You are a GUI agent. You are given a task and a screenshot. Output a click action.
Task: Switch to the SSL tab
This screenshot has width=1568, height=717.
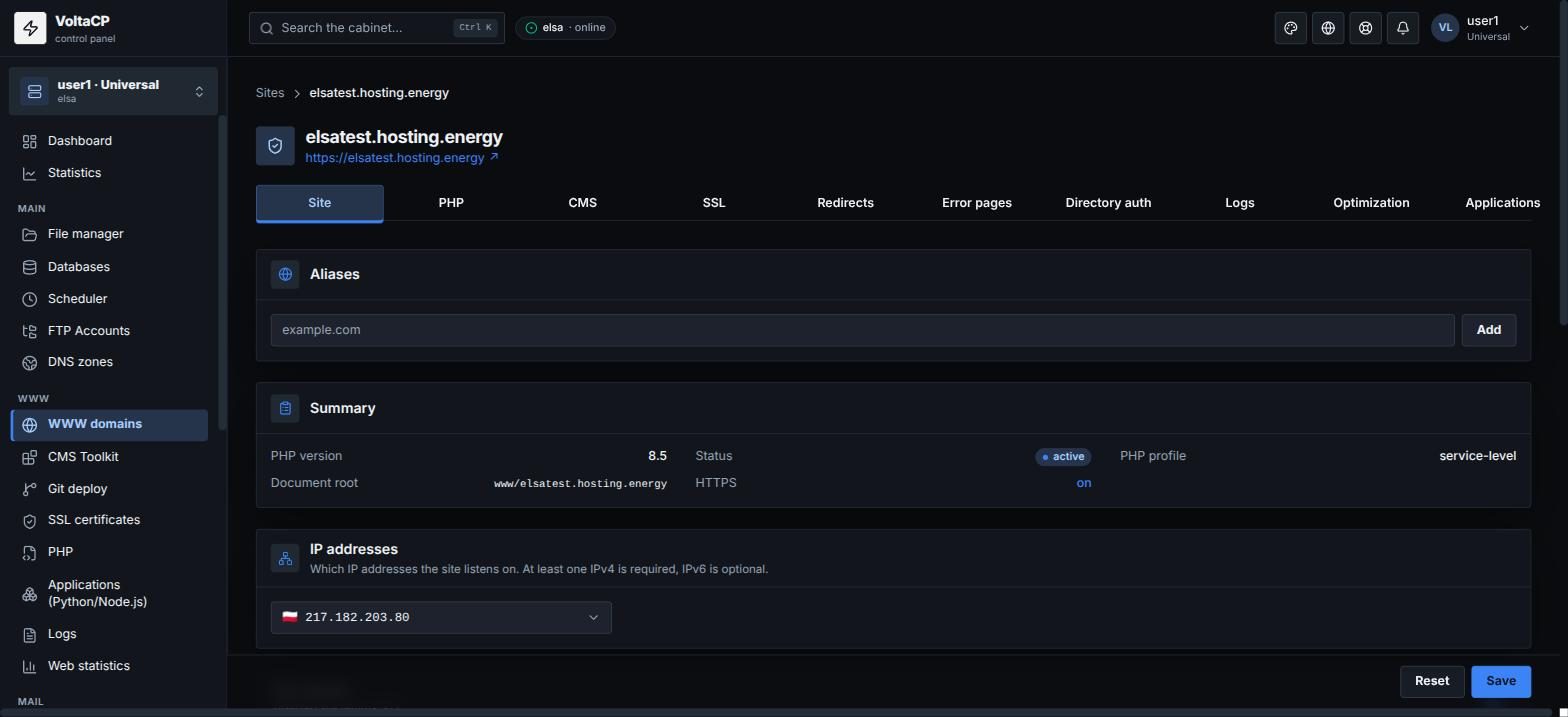[x=714, y=203]
